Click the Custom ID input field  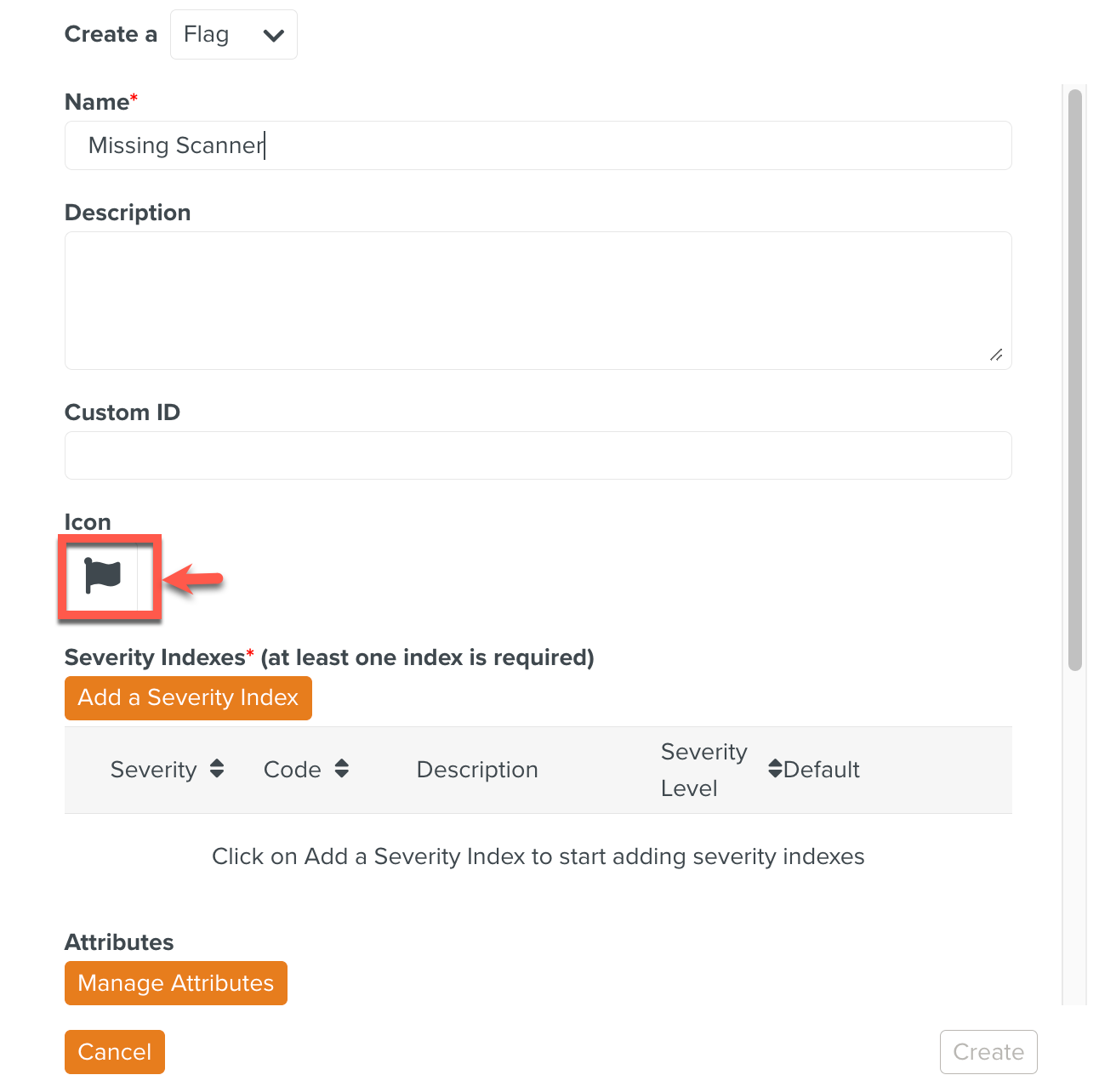click(538, 456)
